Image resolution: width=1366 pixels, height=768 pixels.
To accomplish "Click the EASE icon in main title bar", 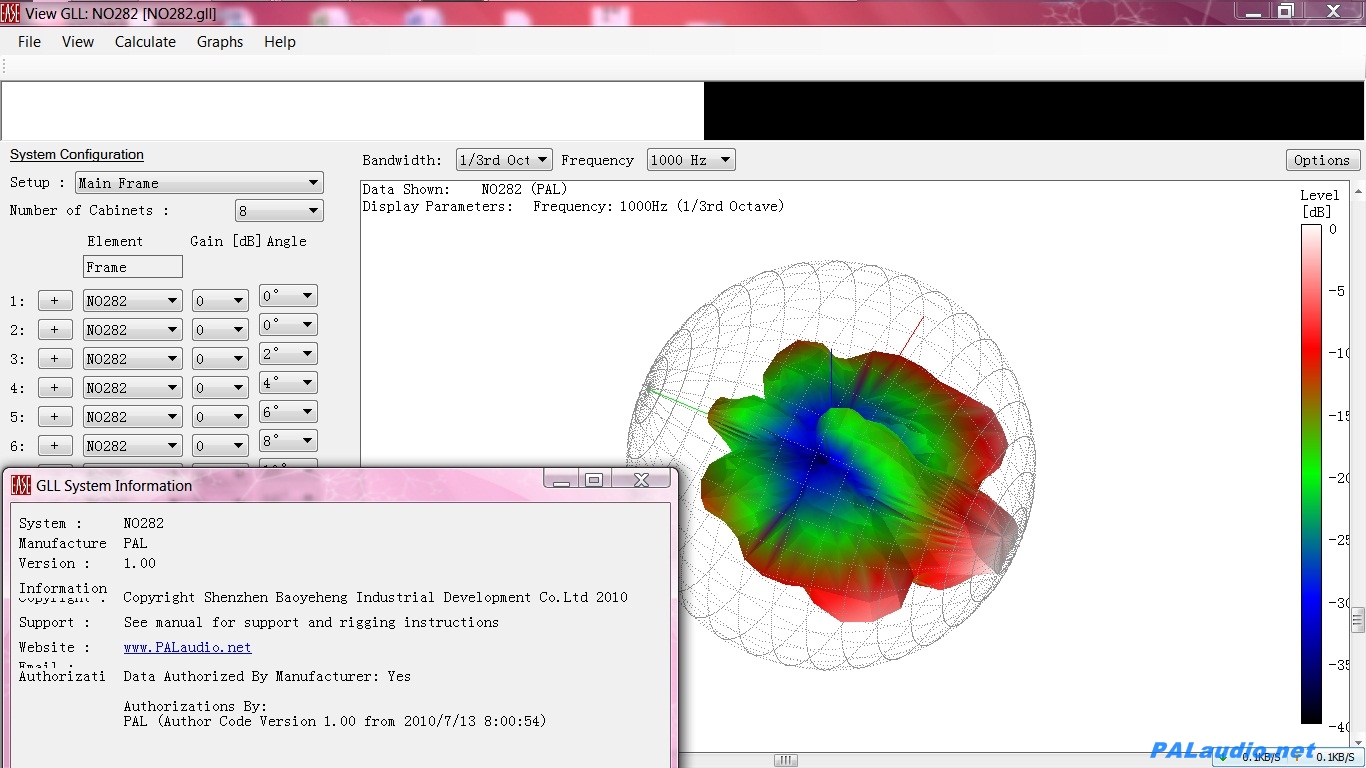I will [10, 13].
